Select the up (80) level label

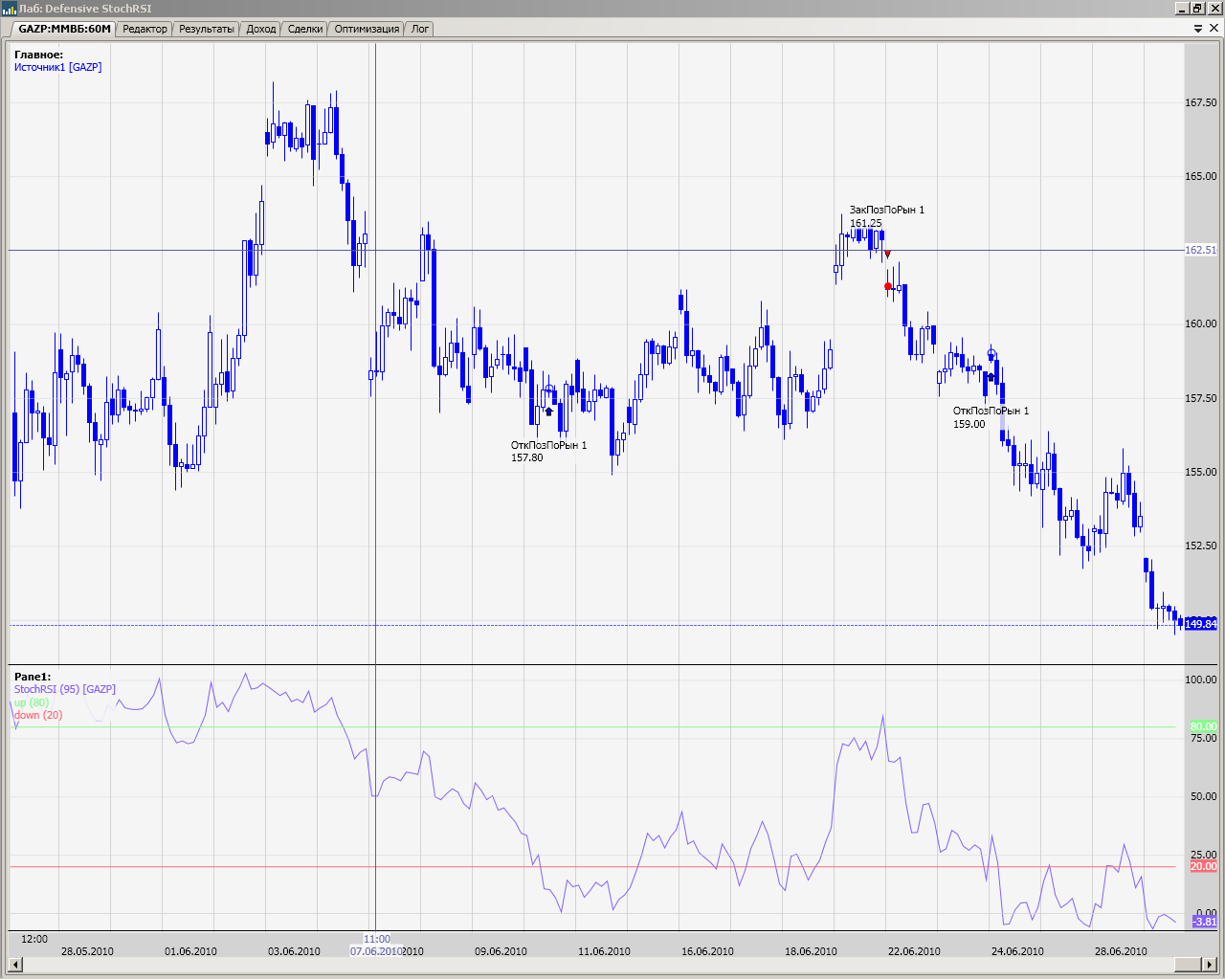(32, 702)
